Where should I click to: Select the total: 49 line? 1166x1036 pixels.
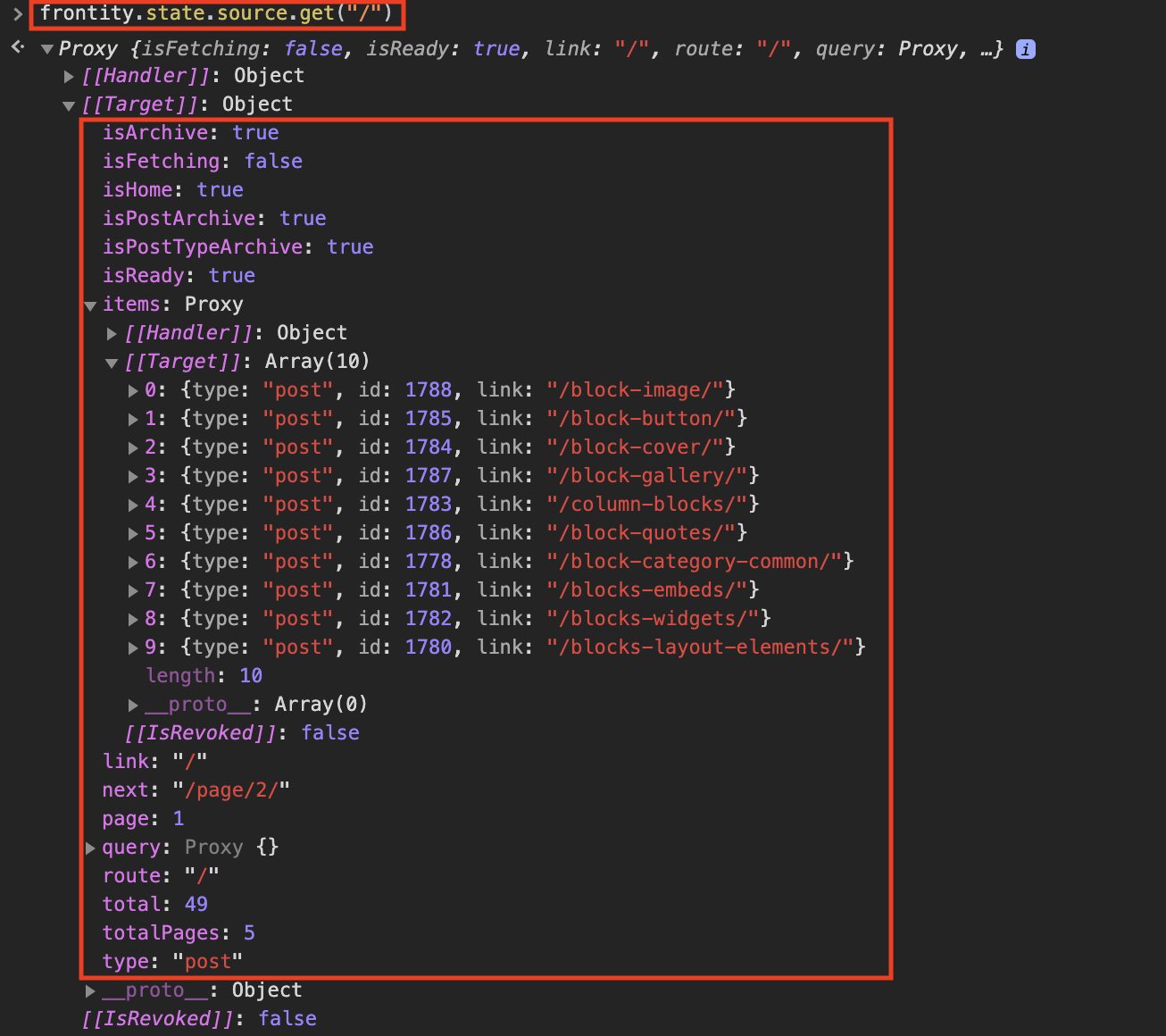(154, 904)
